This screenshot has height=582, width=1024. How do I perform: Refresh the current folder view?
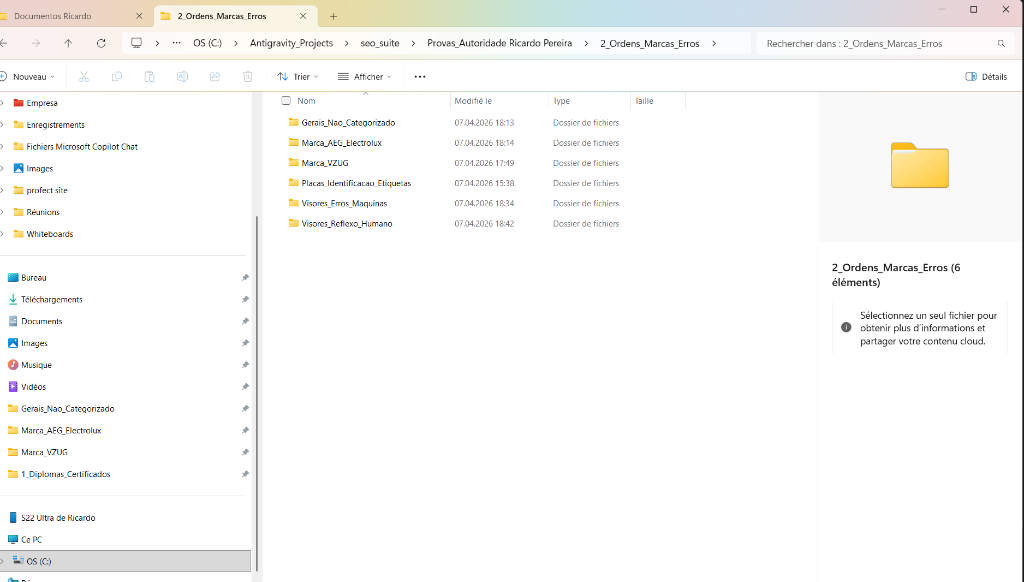pyautogui.click(x=101, y=43)
